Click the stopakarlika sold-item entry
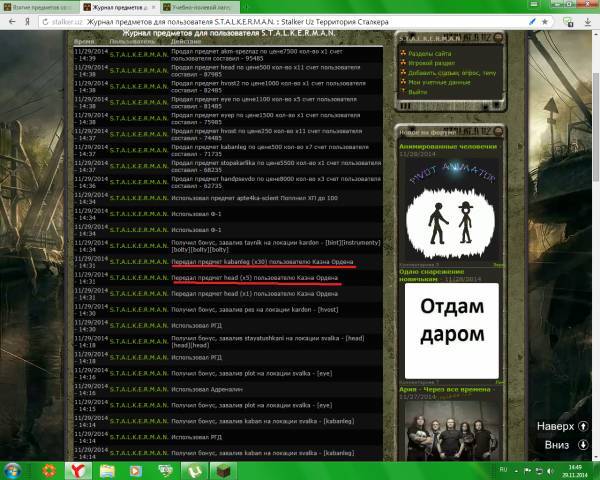The height and width of the screenshot is (480, 600). pos(276,167)
